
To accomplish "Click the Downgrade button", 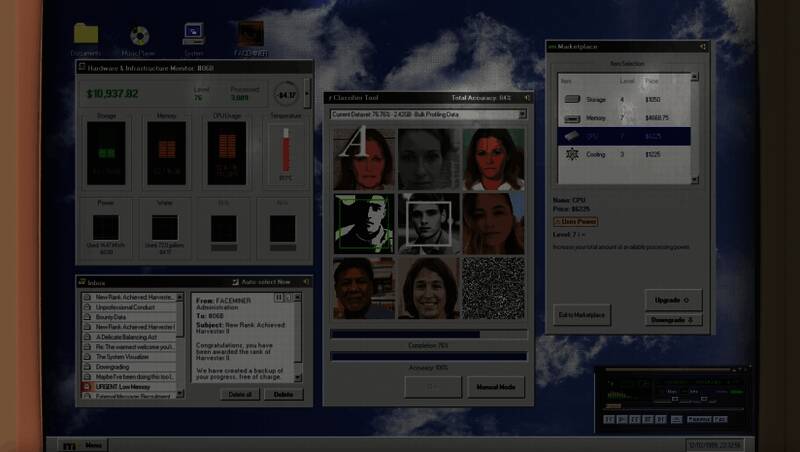I will (x=673, y=320).
